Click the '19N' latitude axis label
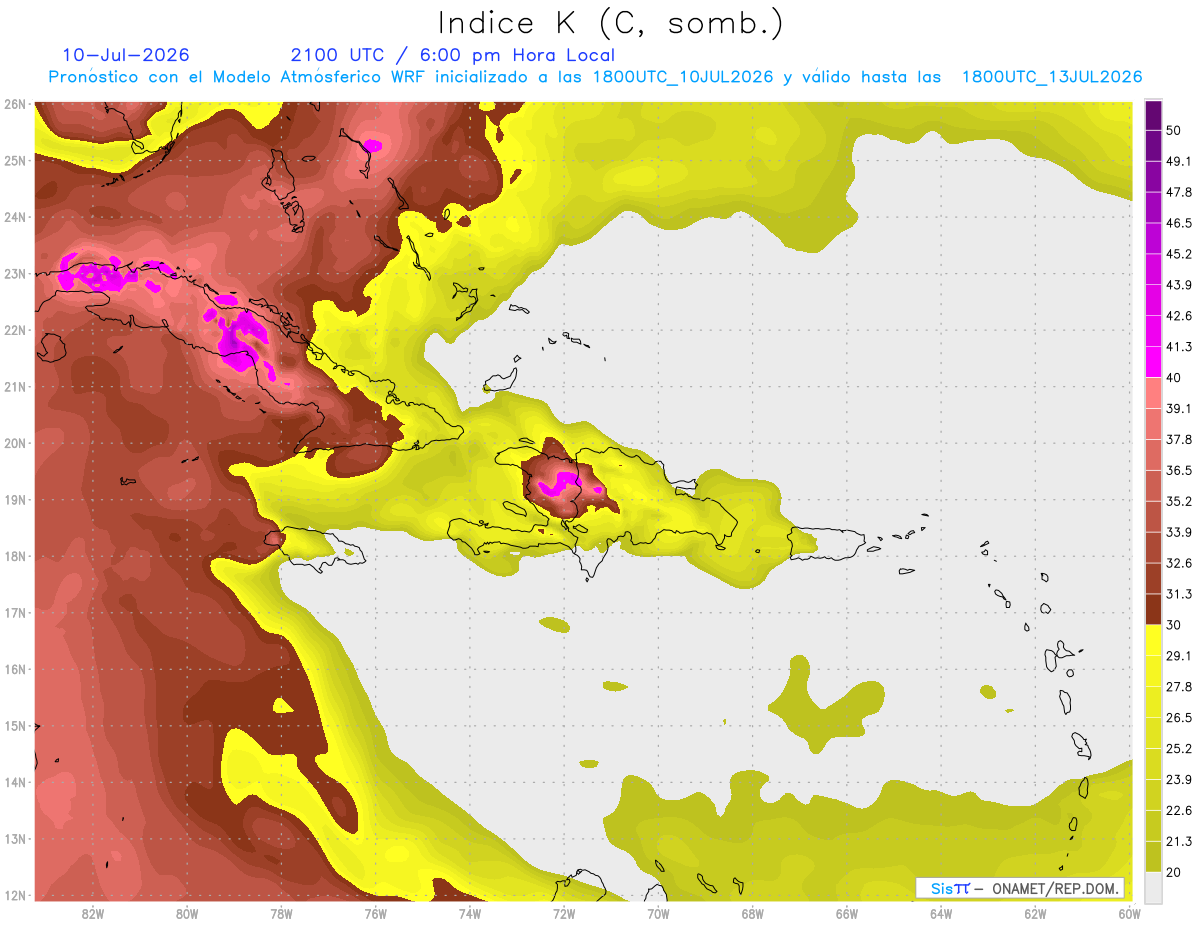1200x927 pixels. point(15,500)
